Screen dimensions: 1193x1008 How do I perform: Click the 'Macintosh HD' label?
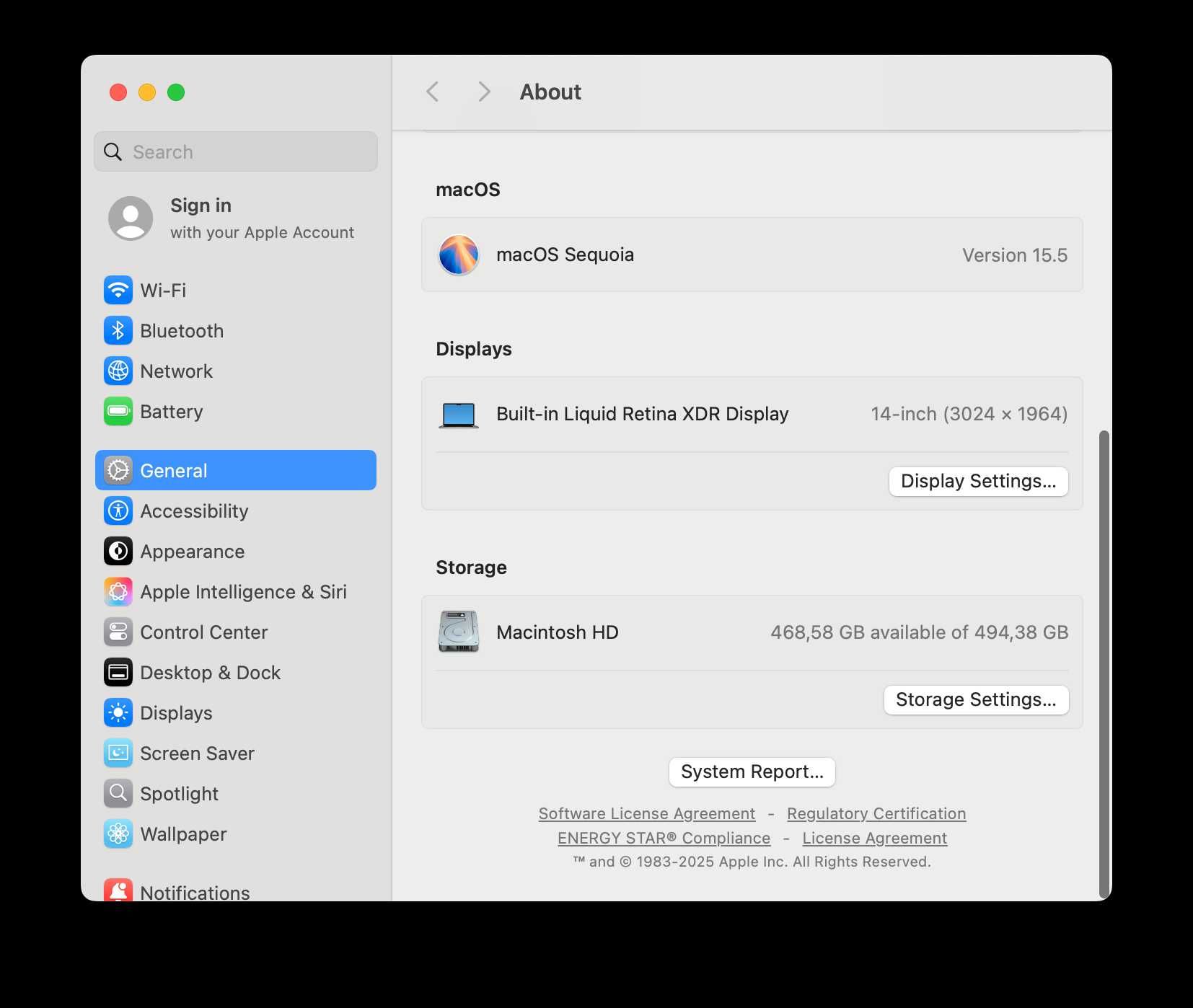(558, 632)
